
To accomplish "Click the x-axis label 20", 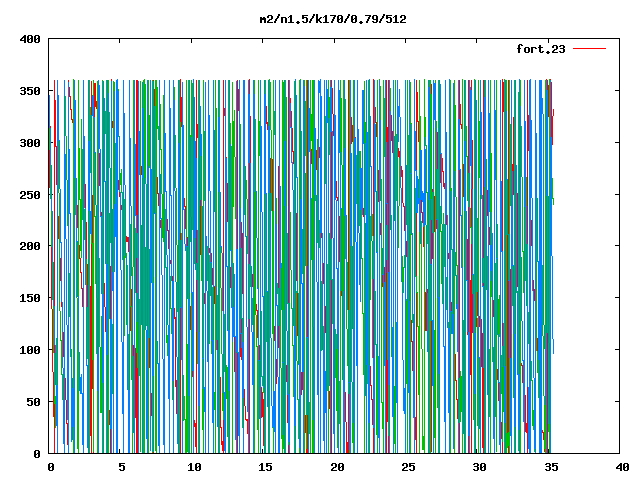I will [337, 467].
